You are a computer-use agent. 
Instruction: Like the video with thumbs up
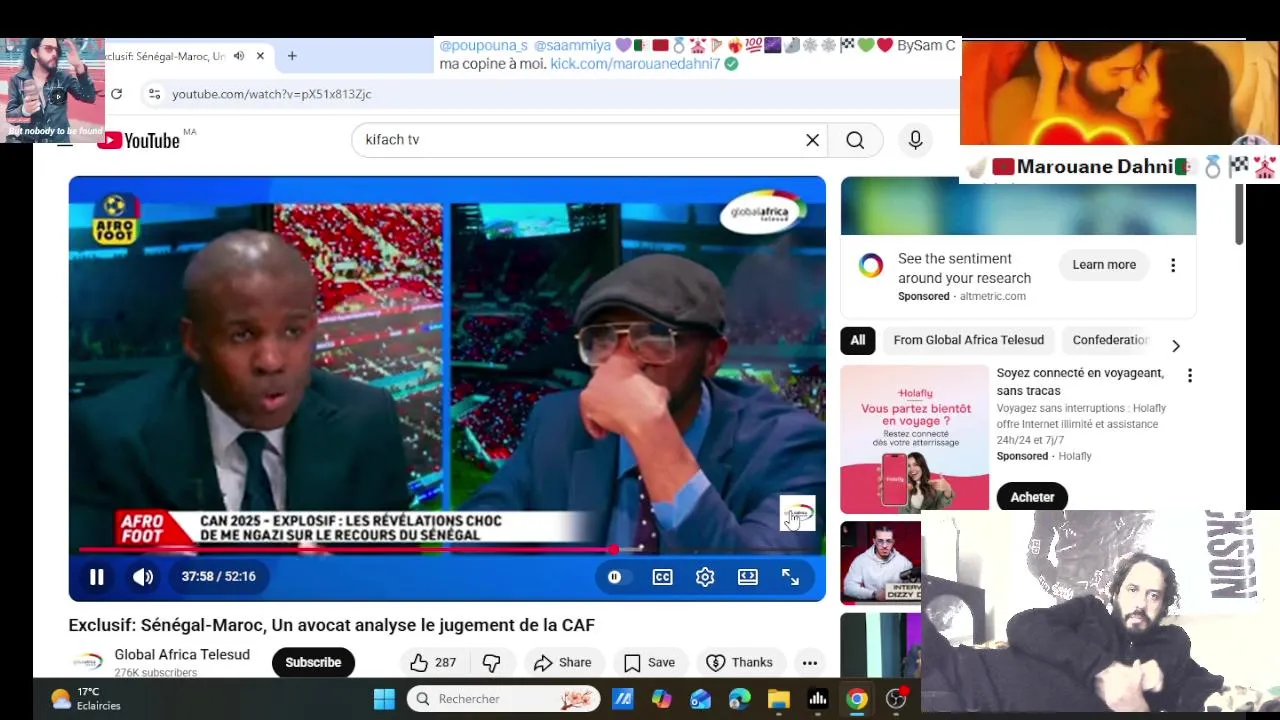click(x=432, y=662)
